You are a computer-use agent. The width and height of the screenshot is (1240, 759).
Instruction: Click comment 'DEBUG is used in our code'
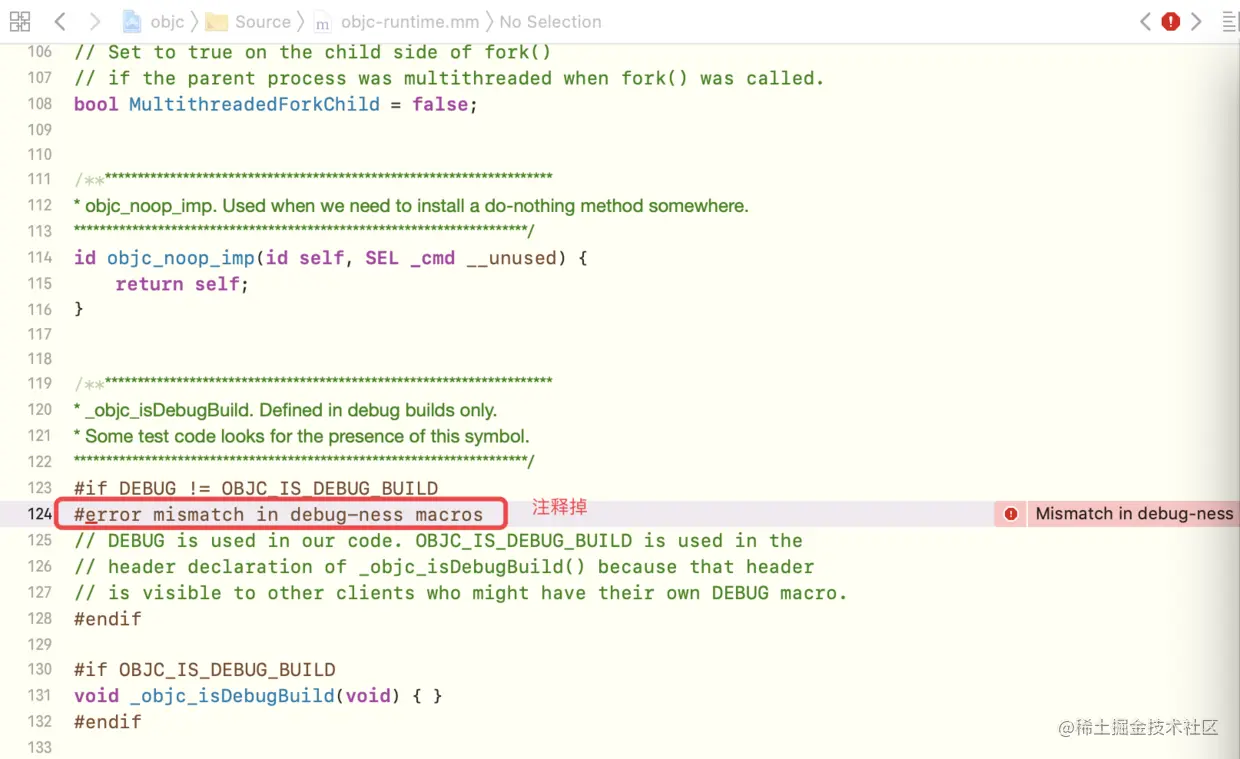point(438,541)
